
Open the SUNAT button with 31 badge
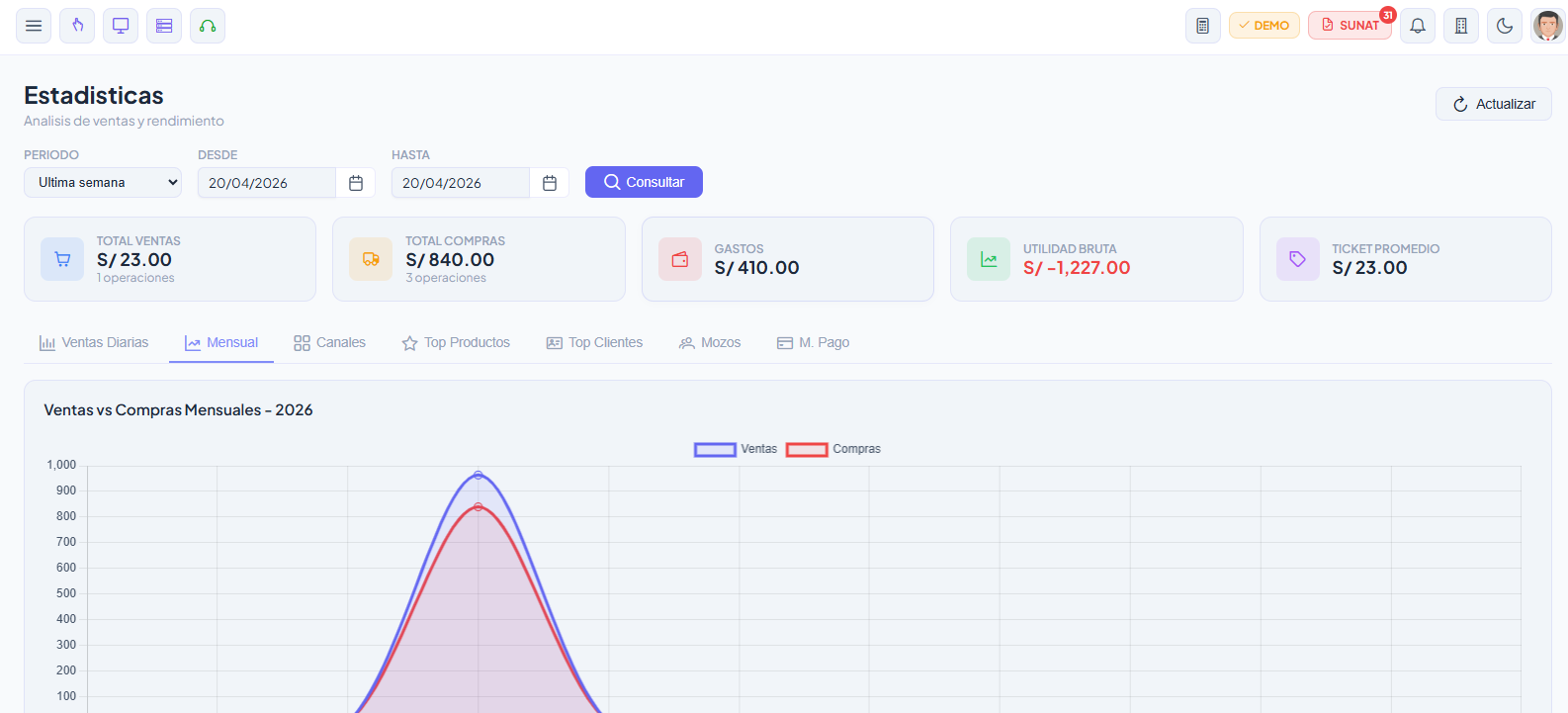coord(1350,26)
